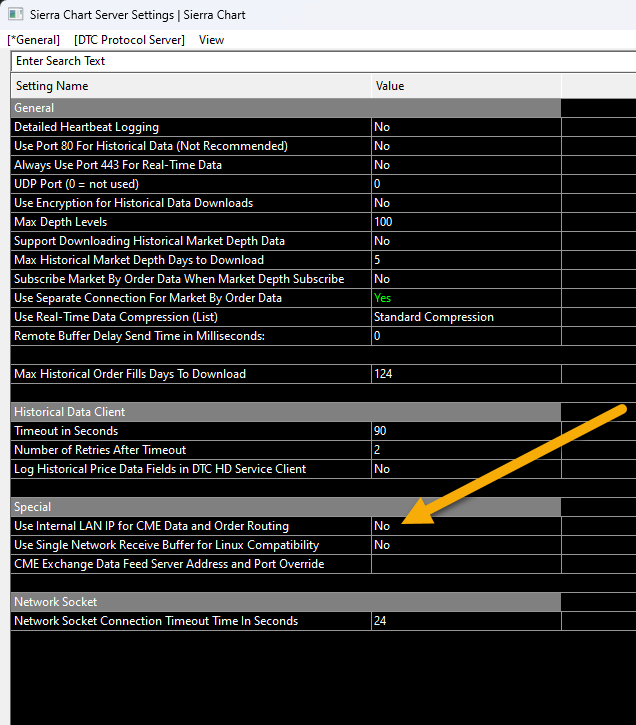
Task: Toggle Detailed Heartbeat Logging value No
Action: [466, 127]
